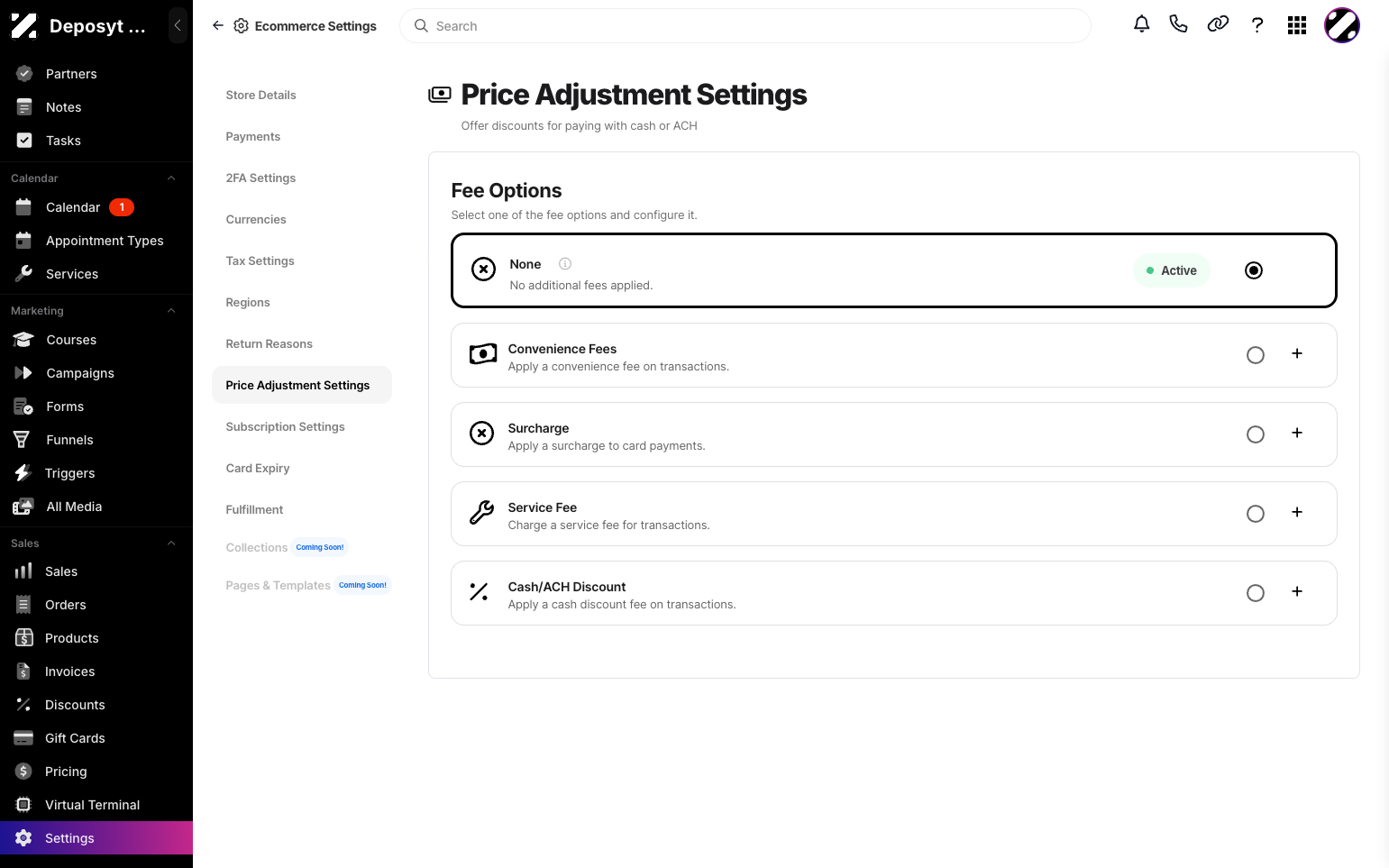Open the user profile avatar
Viewport: 1389px width, 868px height.
(x=1341, y=25)
